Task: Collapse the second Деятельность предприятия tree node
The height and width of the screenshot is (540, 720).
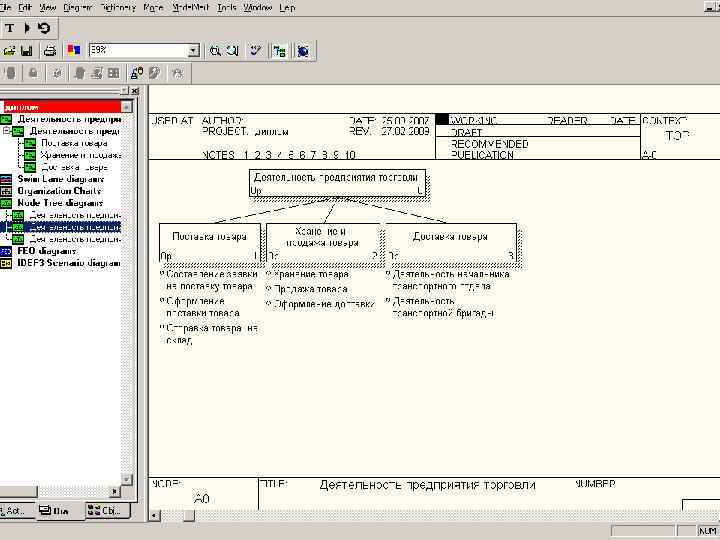Action: (x=7, y=131)
